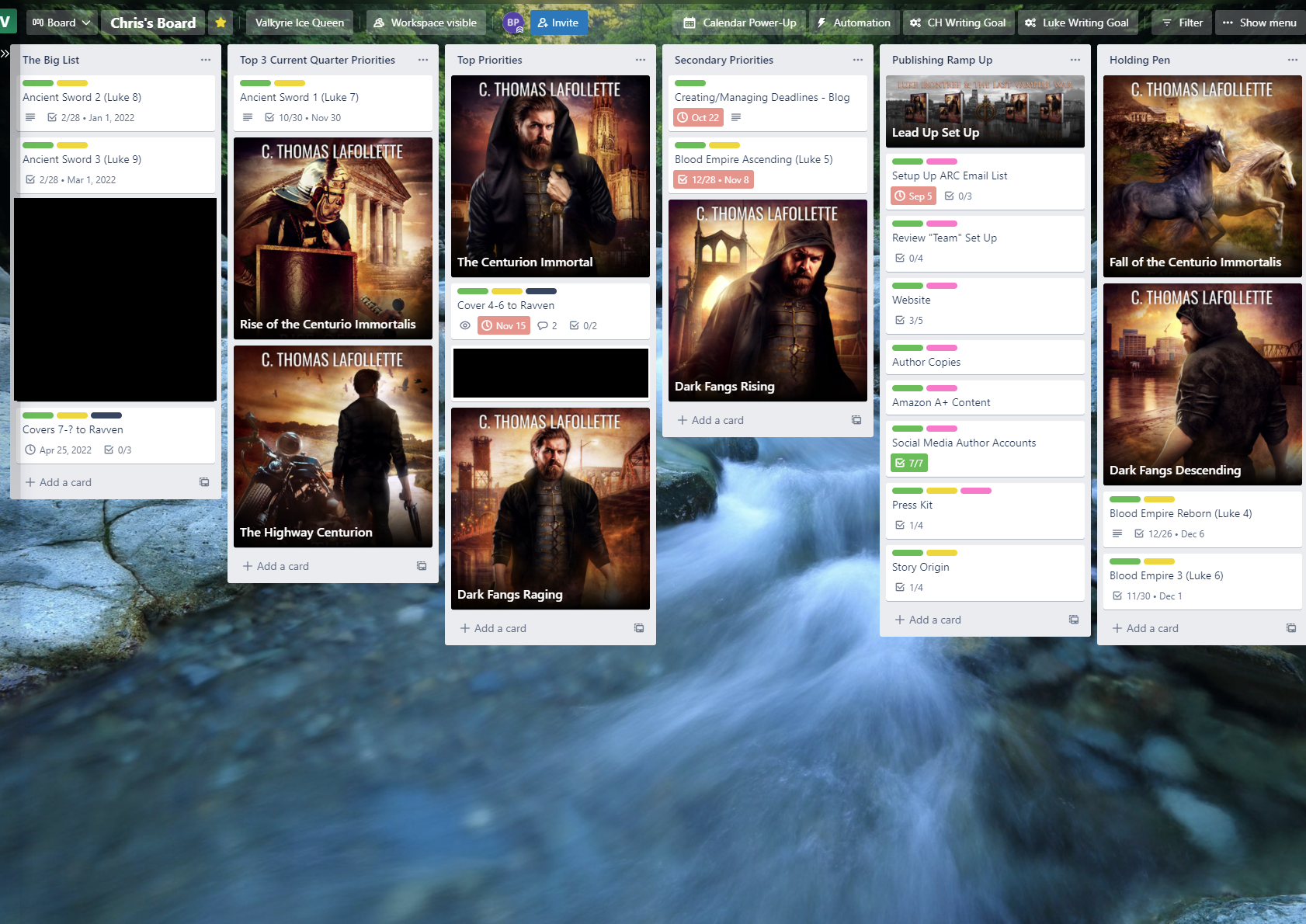Add a card to Top Priorities
1306x924 pixels.
(x=494, y=628)
